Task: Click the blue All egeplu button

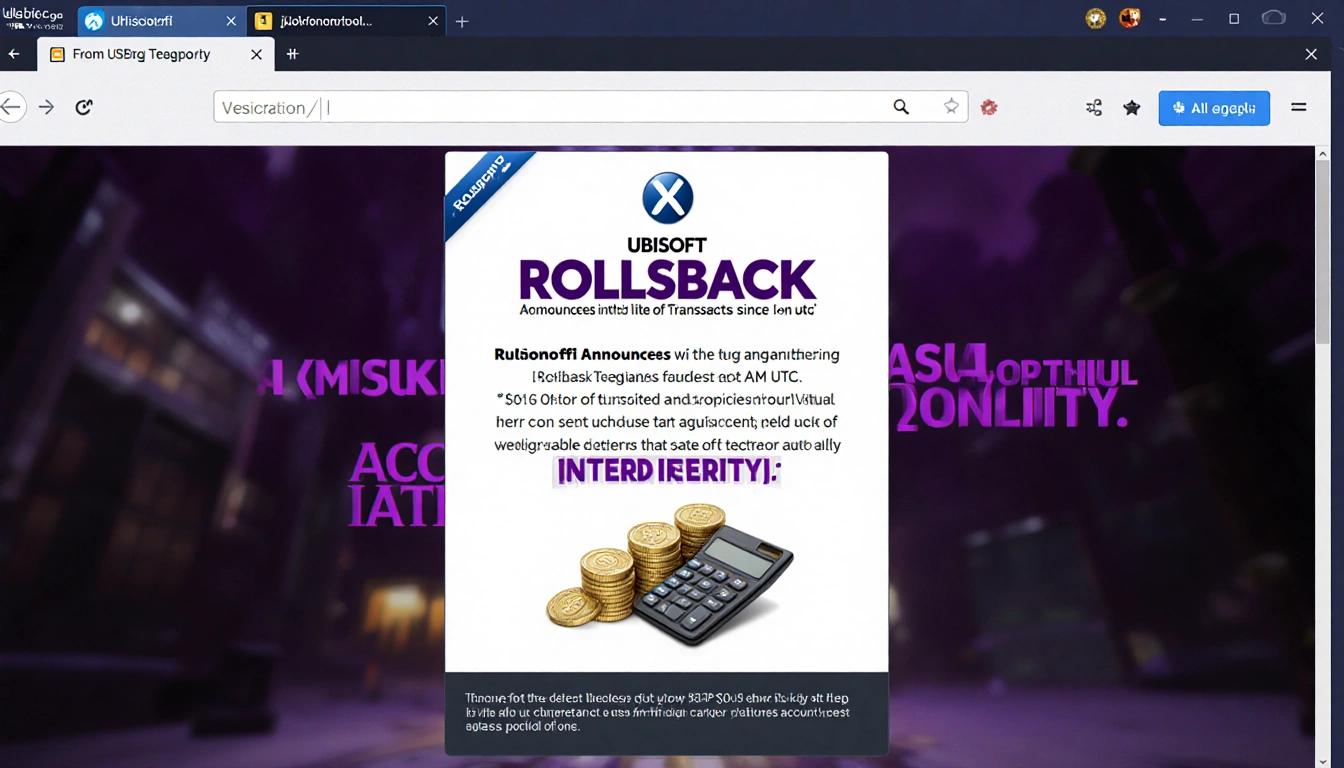Action: coord(1214,107)
